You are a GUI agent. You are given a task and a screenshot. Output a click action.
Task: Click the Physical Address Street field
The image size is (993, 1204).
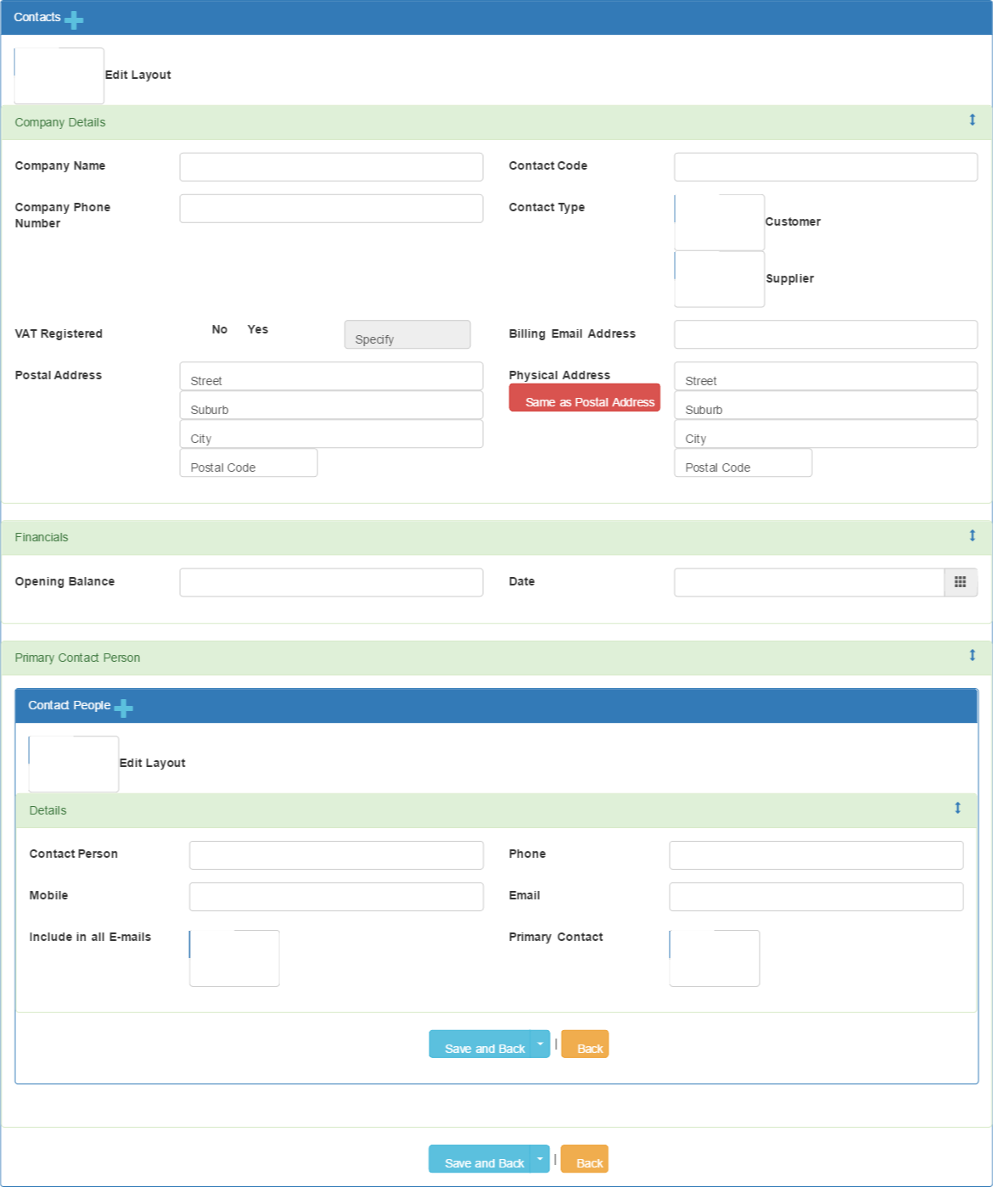826,376
